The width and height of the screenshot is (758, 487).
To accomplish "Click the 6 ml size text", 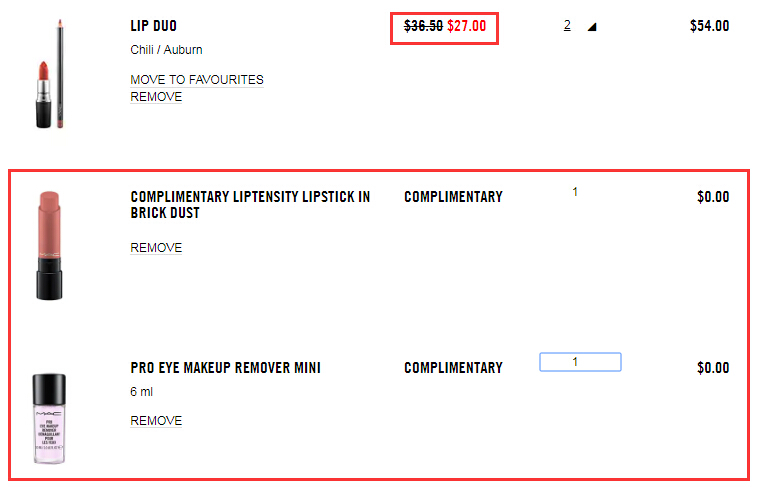I will [x=141, y=392].
